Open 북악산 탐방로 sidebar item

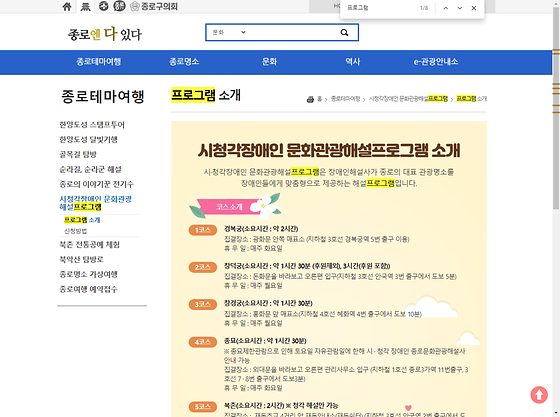(x=81, y=259)
